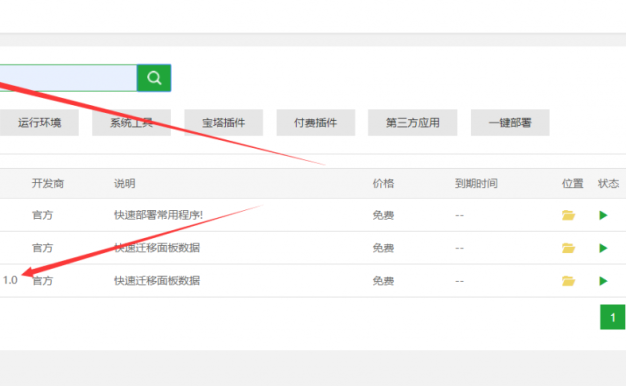
Task: Click 官方 developer in 快速部署常用程序 row
Action: pos(42,215)
